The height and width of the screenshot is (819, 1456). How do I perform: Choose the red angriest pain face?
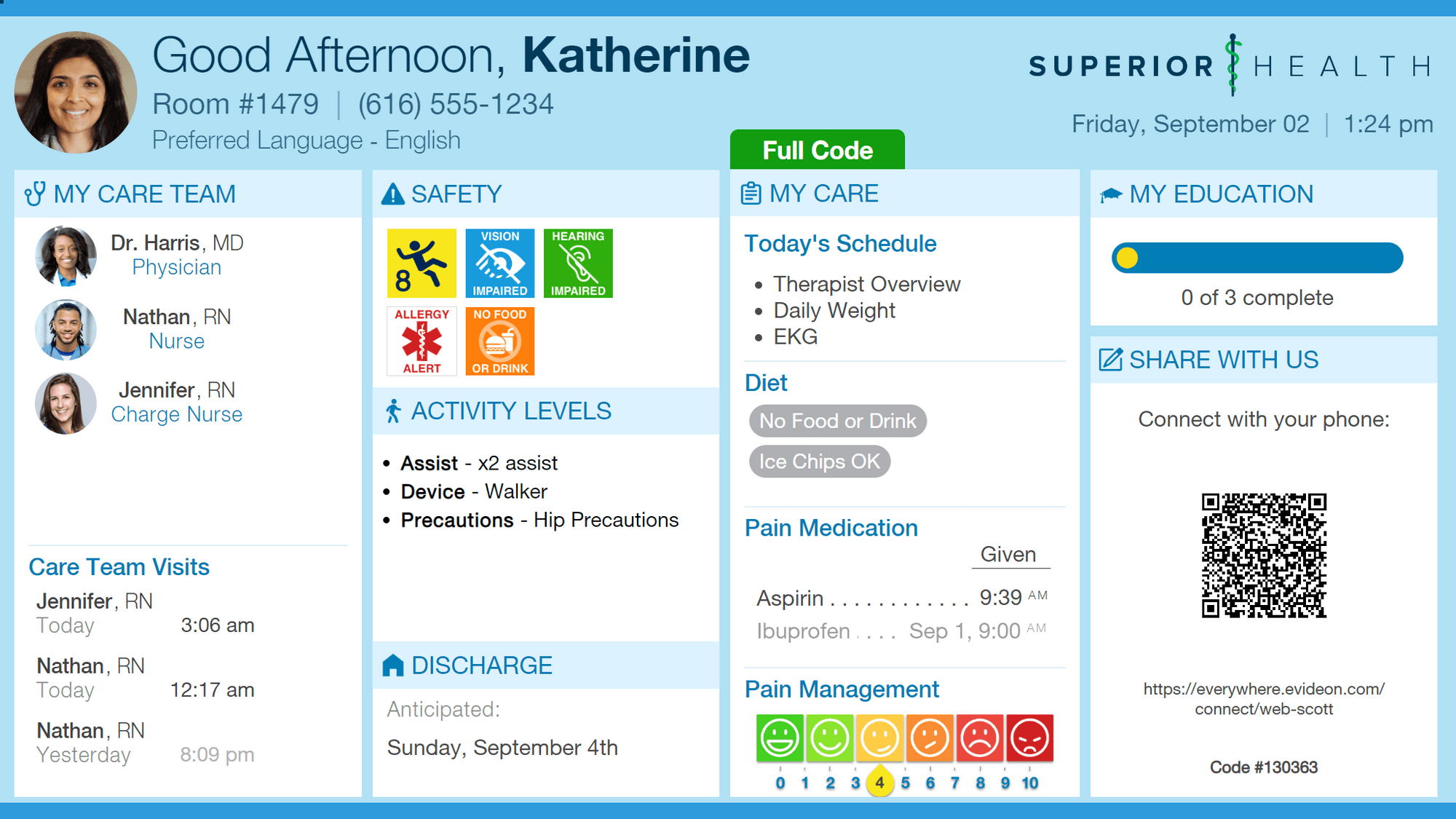tap(1029, 737)
